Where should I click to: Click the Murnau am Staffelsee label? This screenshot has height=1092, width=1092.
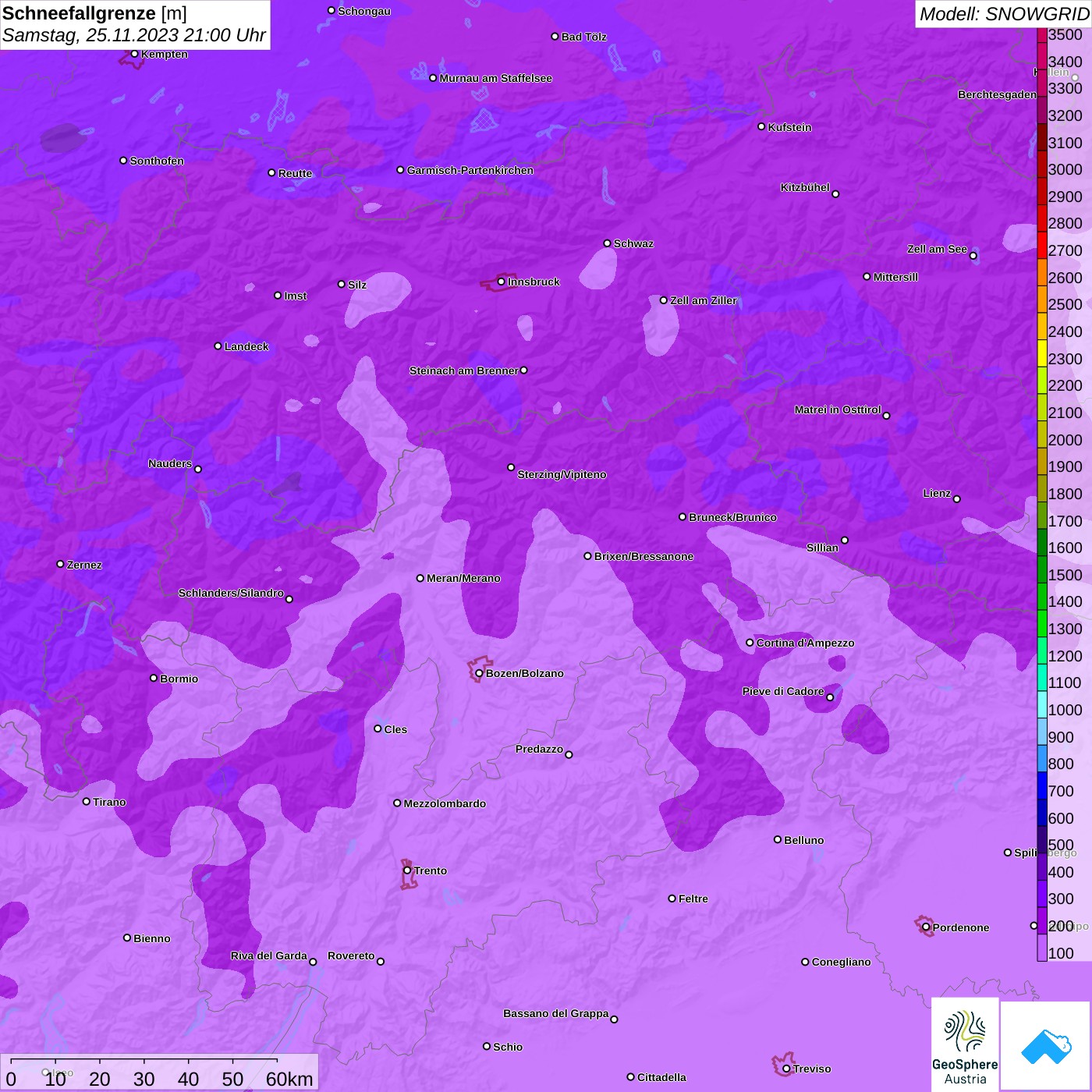point(495,78)
